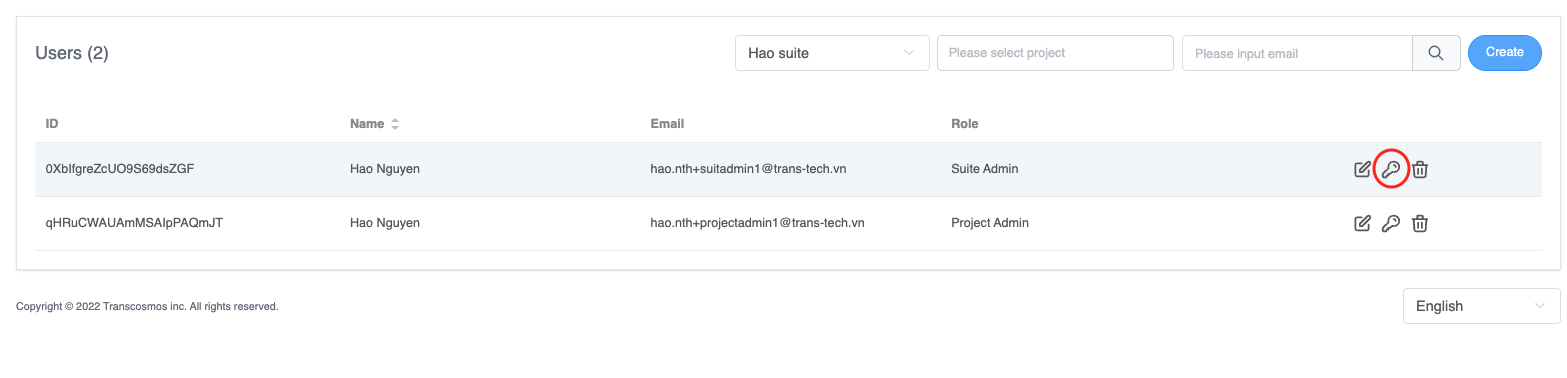This screenshot has width=1567, height=378.
Task: Click the Transcosmos copyright text
Action: [147, 307]
